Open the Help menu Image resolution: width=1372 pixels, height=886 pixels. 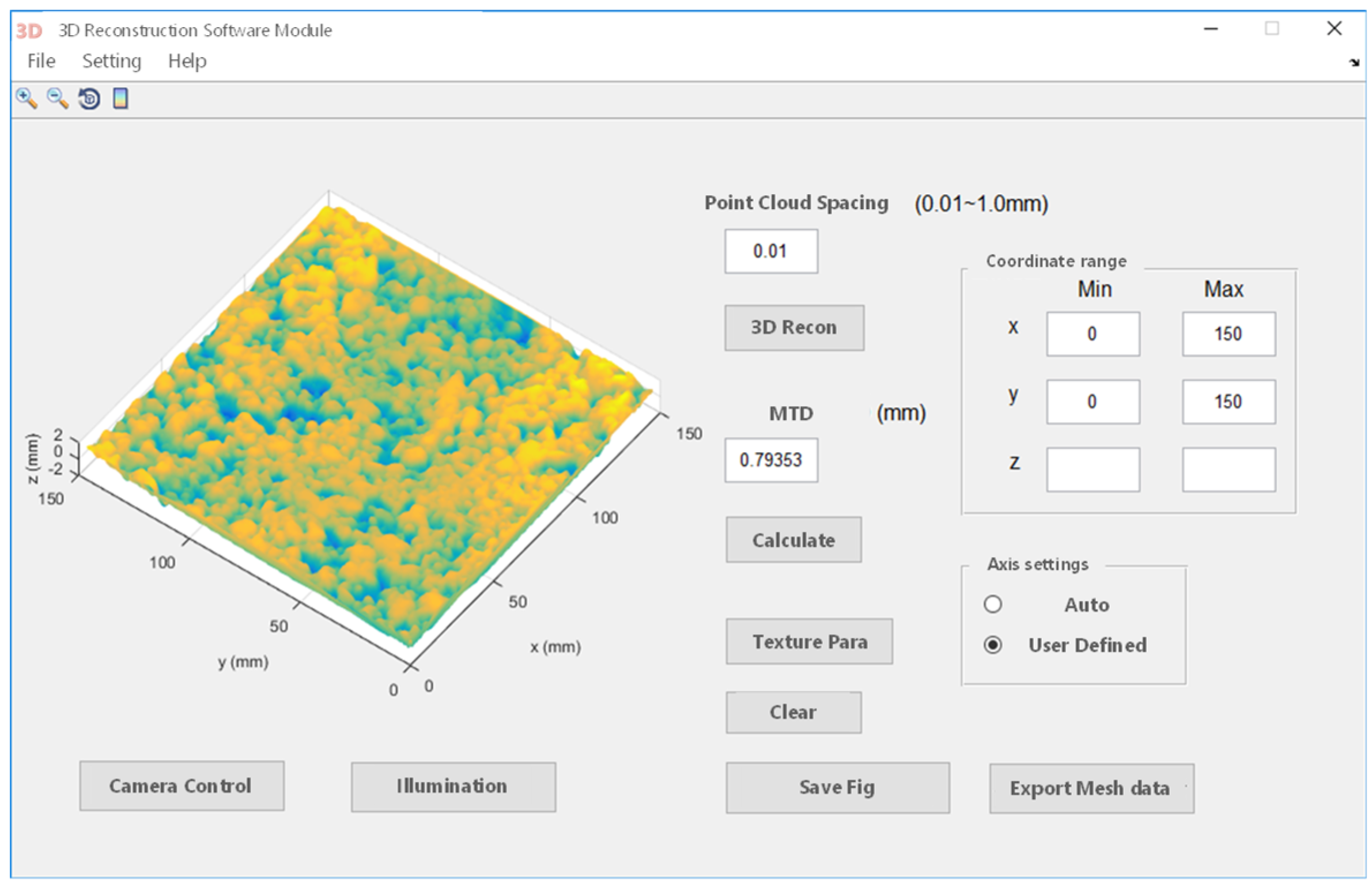(187, 61)
